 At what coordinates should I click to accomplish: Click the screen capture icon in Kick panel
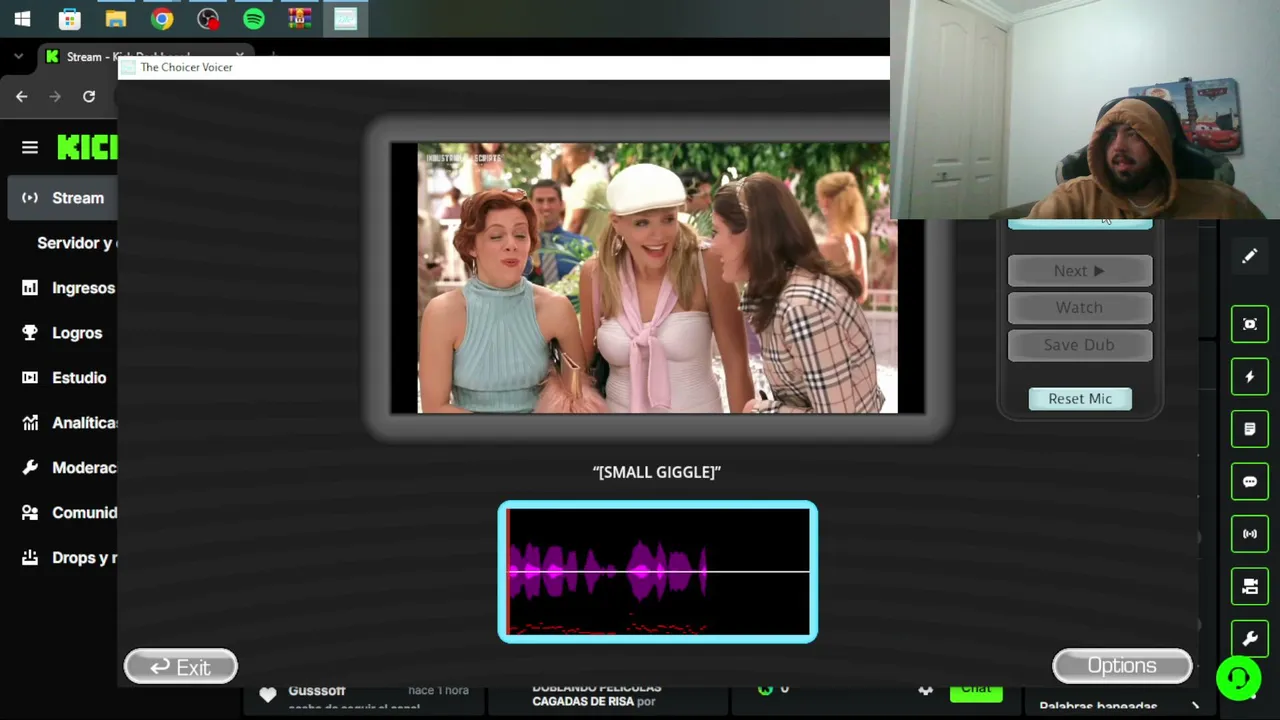[x=1250, y=324]
